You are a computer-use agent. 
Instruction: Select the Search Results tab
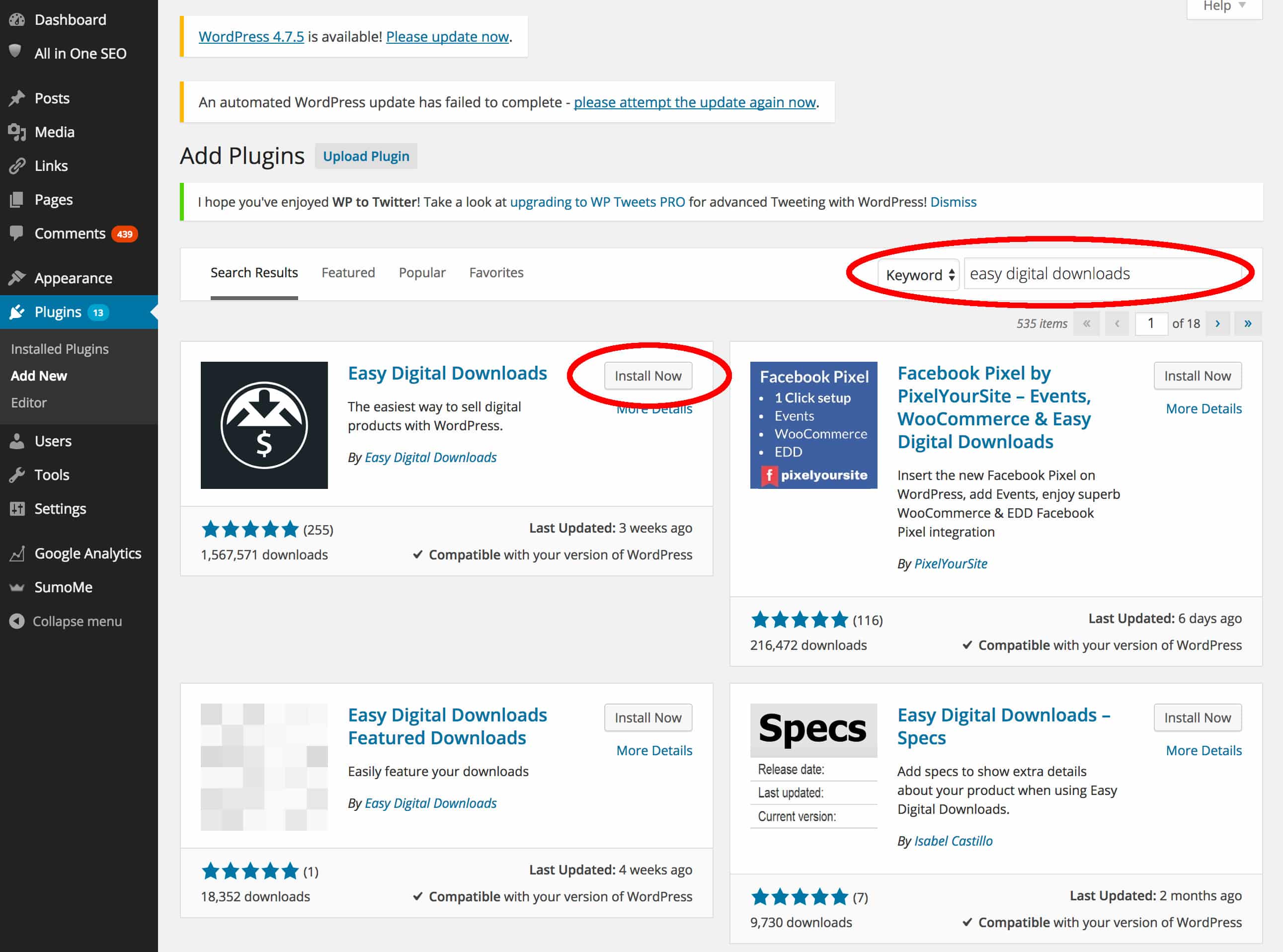(254, 273)
